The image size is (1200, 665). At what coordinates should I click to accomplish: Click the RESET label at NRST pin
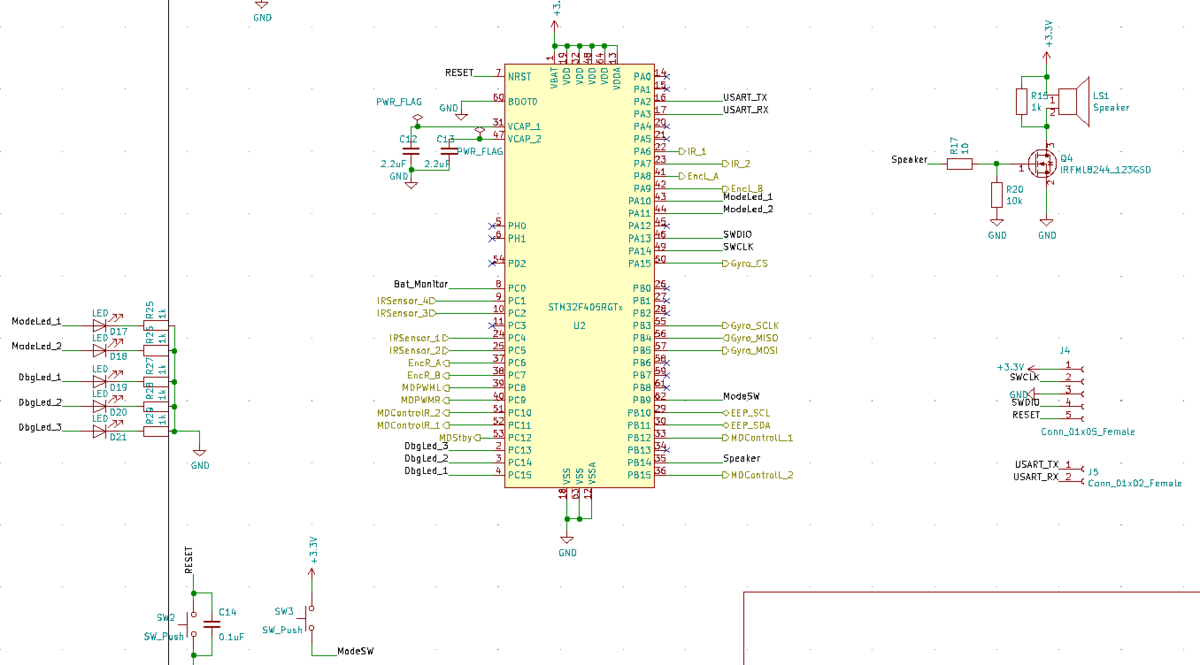click(460, 73)
